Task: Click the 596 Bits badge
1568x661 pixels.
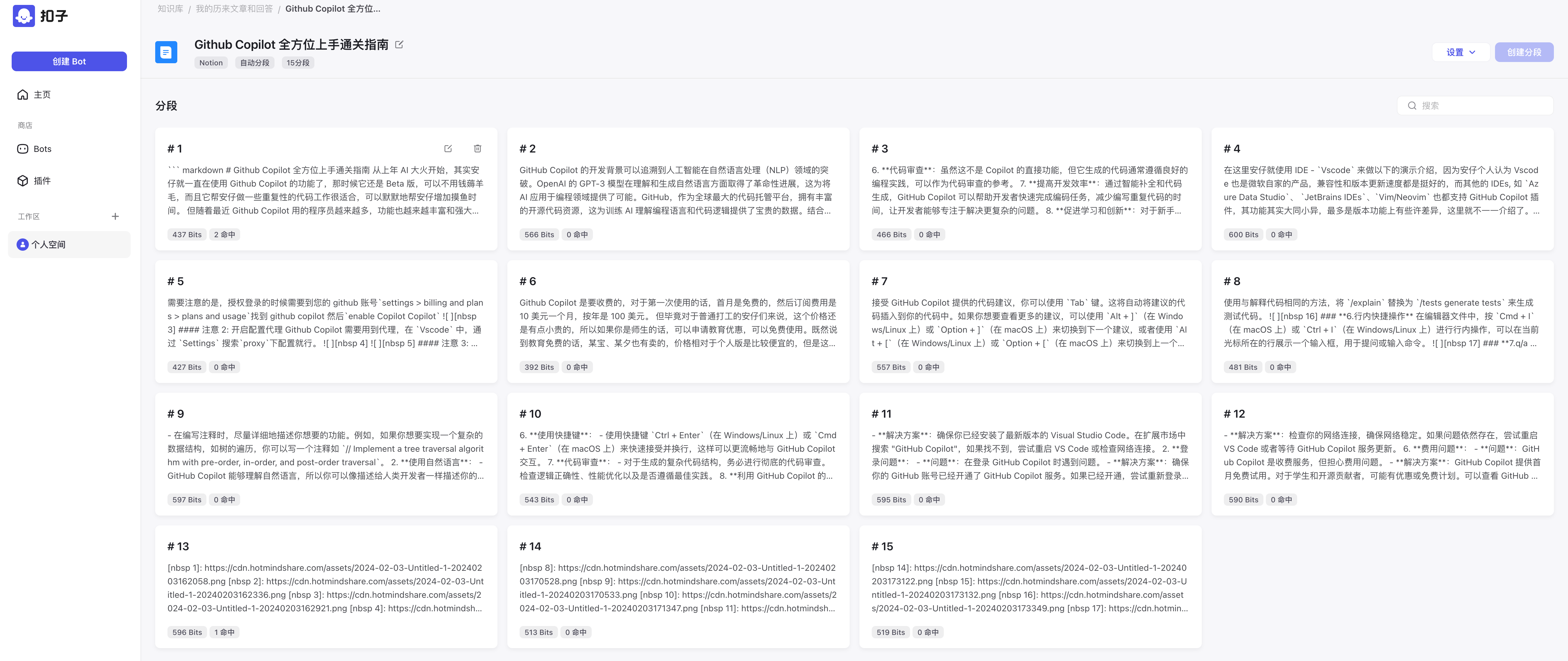Action: coord(187,632)
